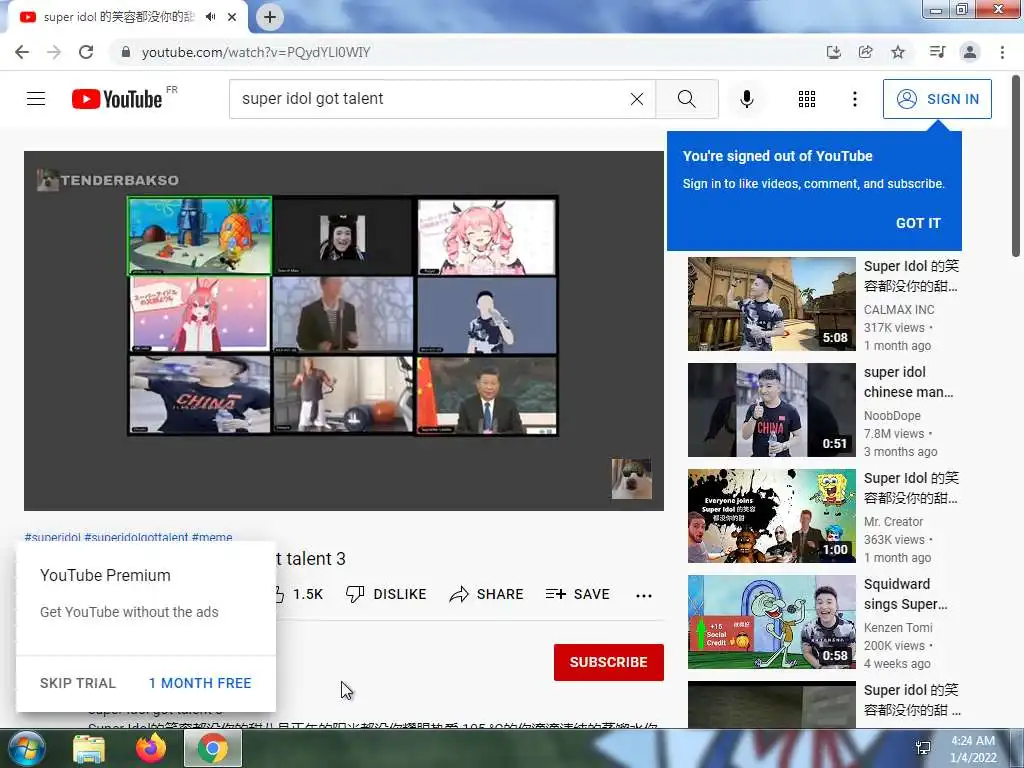1024x768 pixels.
Task: Launch Firefox from the taskbar
Action: click(x=151, y=748)
